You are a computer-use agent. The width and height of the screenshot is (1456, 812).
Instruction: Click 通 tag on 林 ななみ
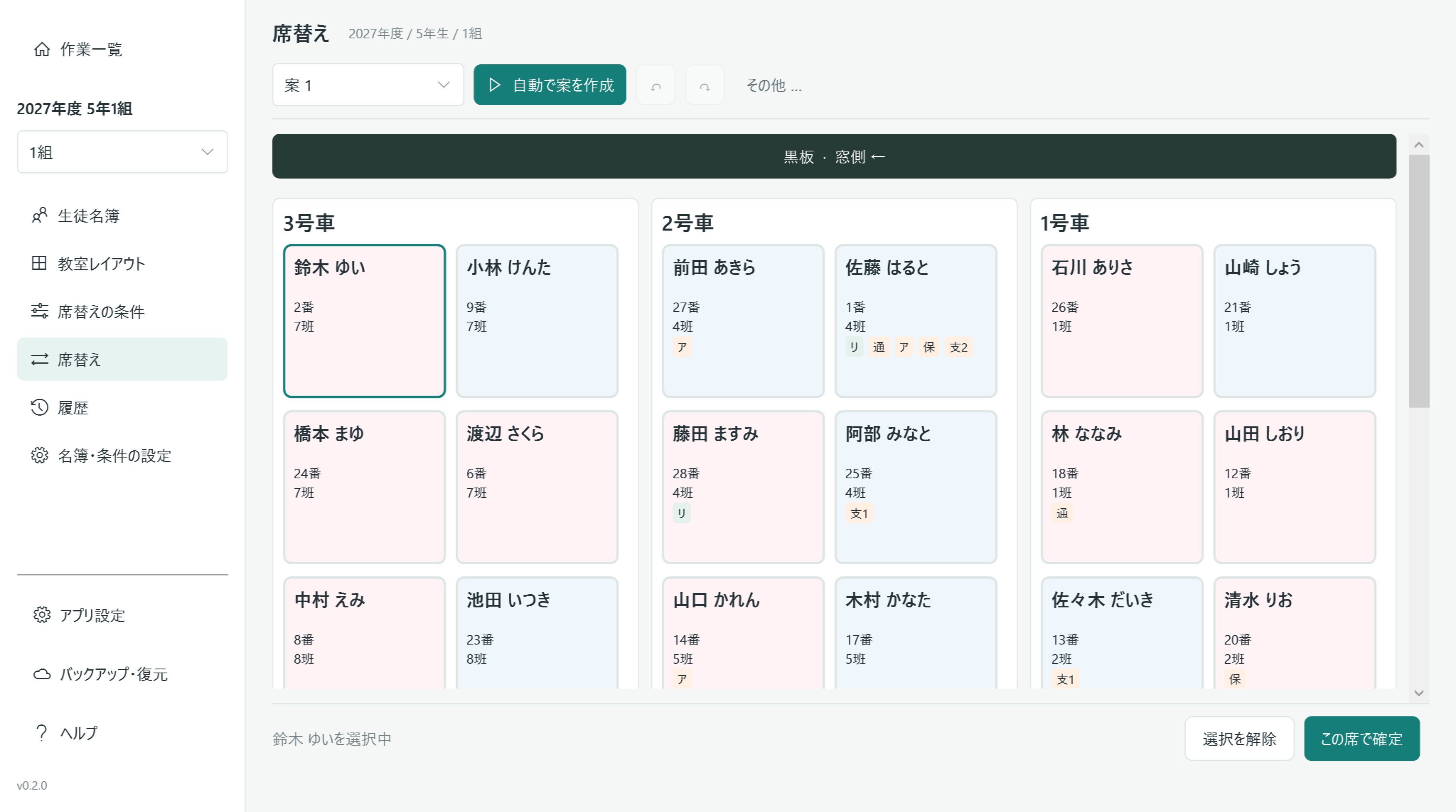coord(1062,513)
